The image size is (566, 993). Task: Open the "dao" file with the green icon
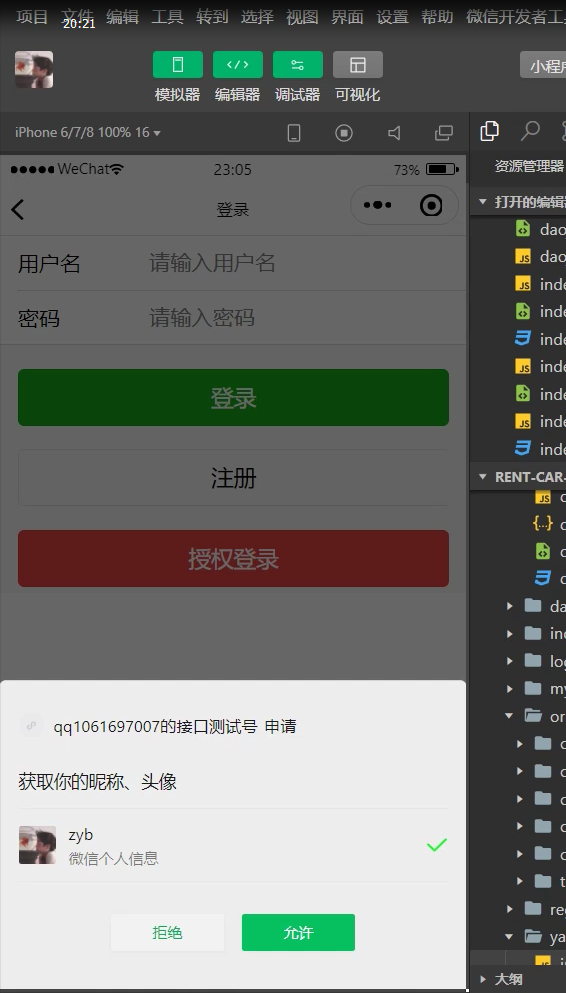[x=541, y=229]
